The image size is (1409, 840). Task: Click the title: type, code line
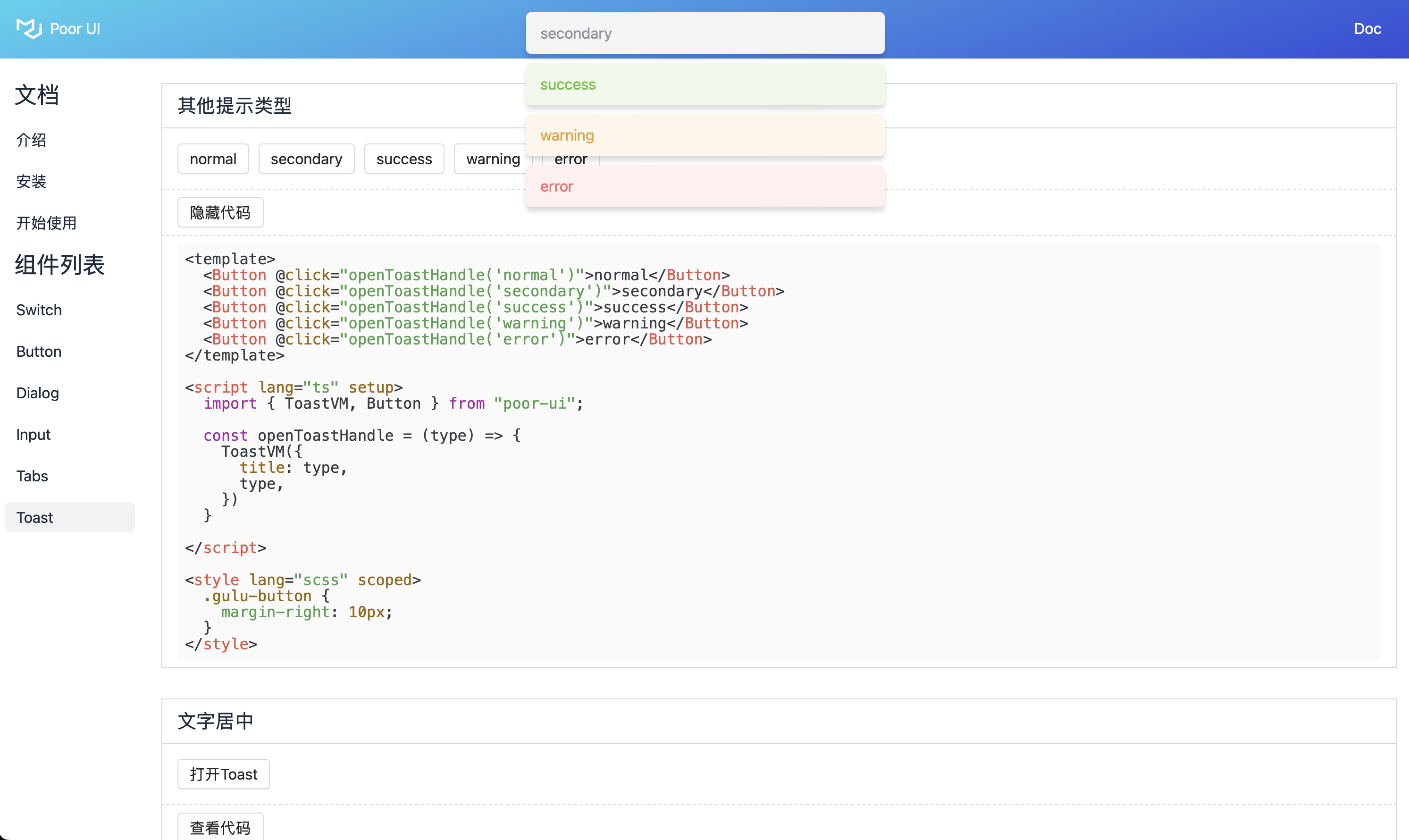(293, 468)
